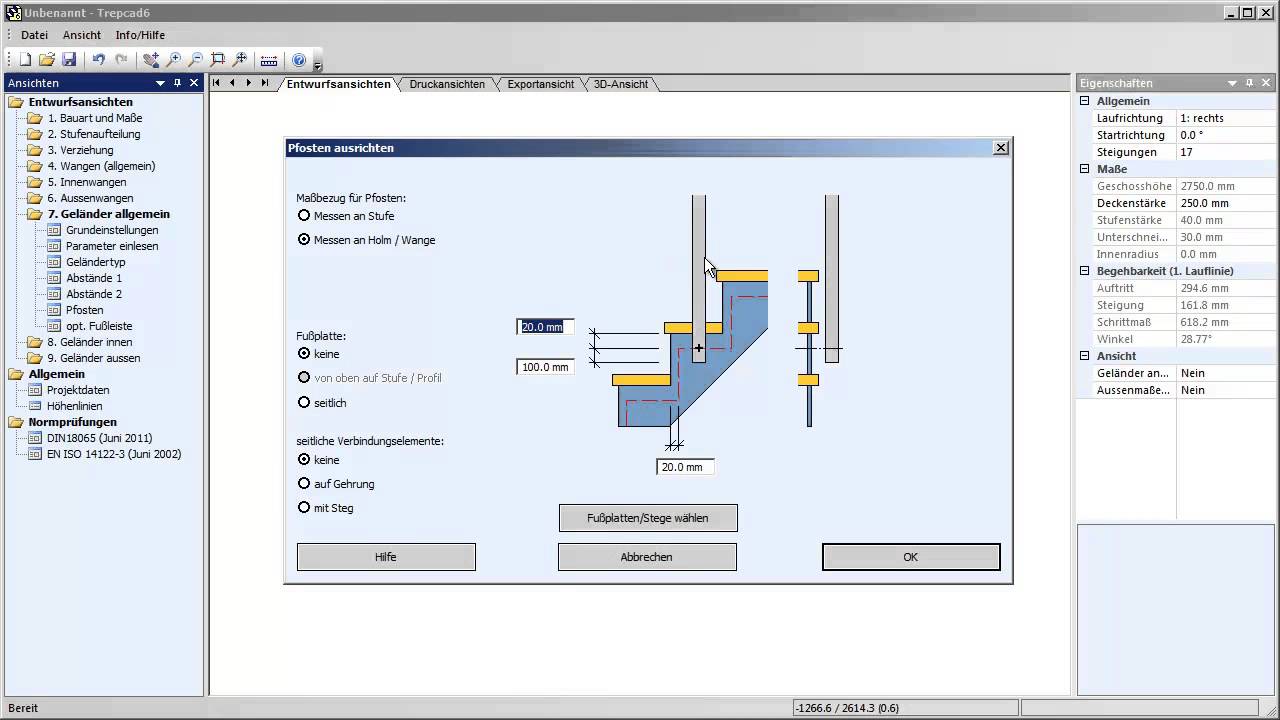
Task: Click the Hilfe button in the dialog
Action: point(386,557)
